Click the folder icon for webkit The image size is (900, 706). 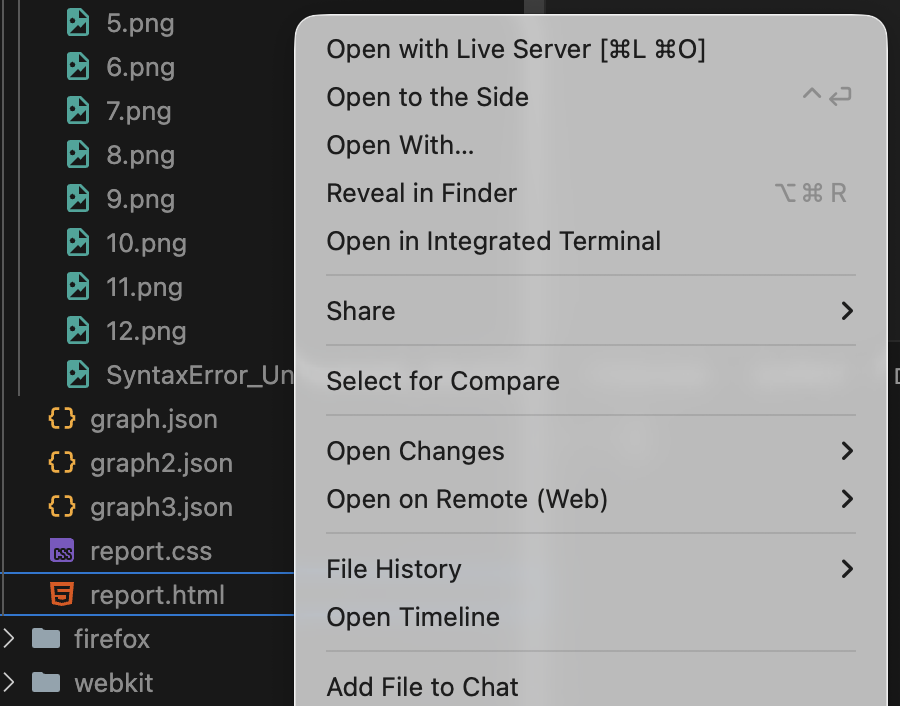pyautogui.click(x=46, y=683)
